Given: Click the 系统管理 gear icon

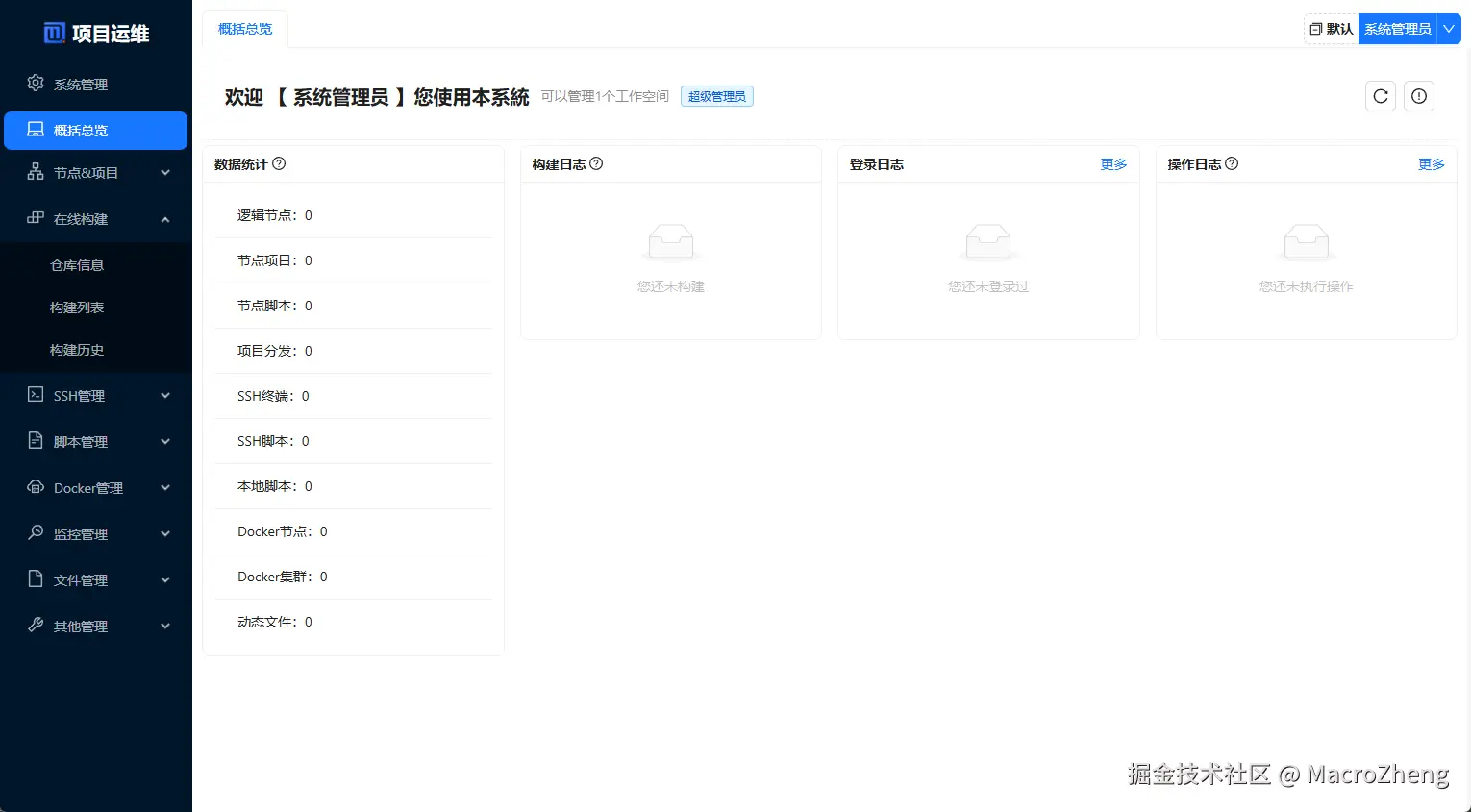Looking at the screenshot, I should pos(36,83).
